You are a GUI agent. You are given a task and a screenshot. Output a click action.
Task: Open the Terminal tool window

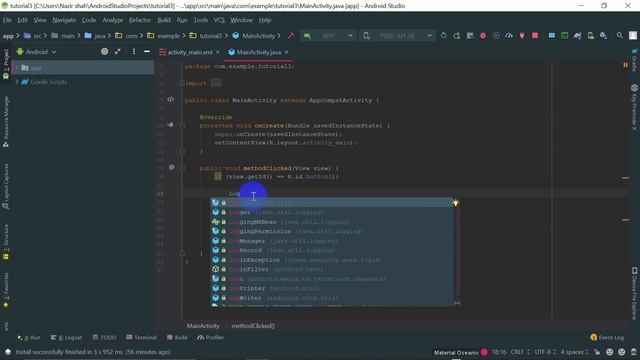[x=141, y=338]
